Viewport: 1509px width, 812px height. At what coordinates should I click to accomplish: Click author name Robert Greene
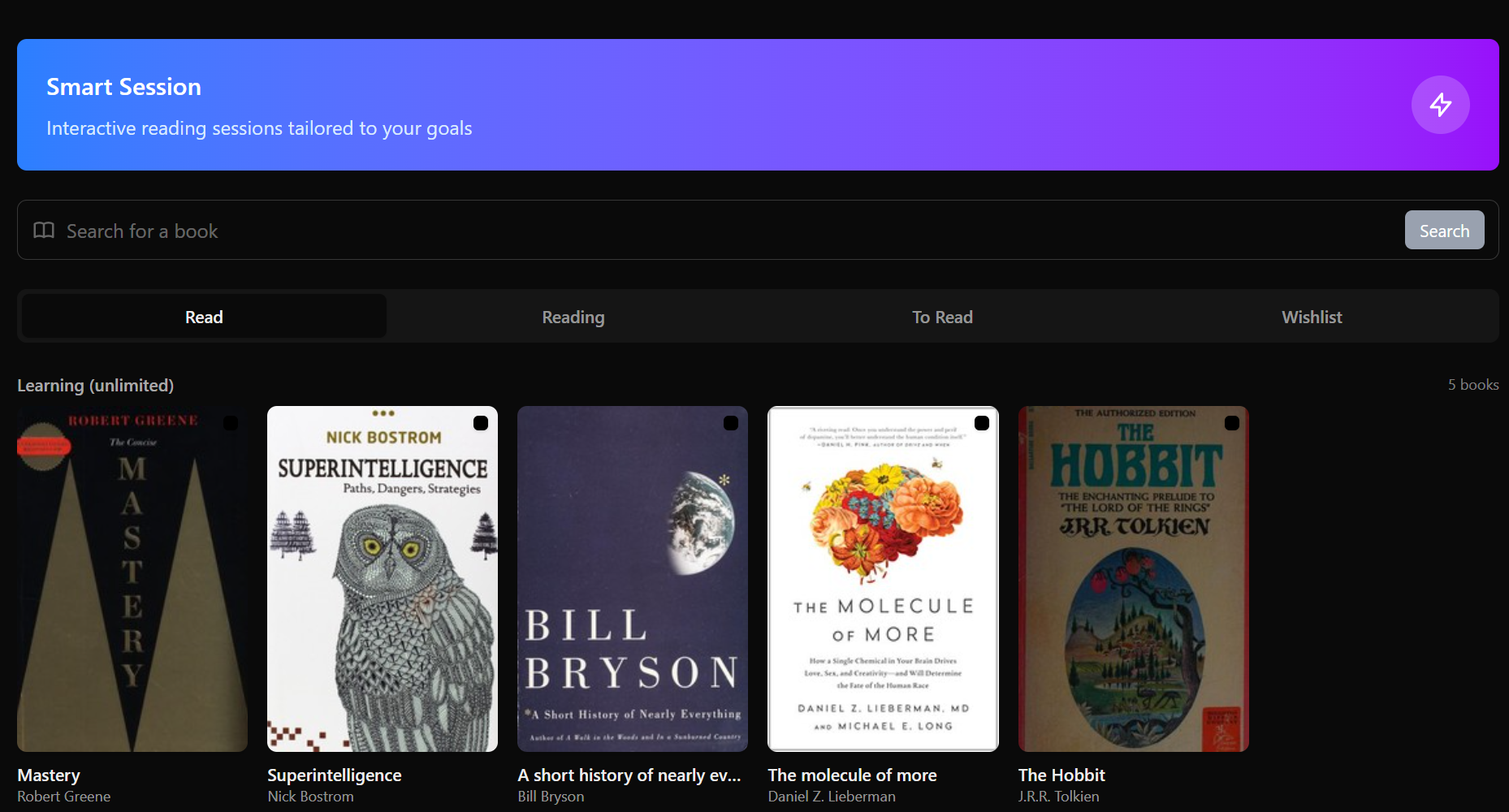coord(64,797)
